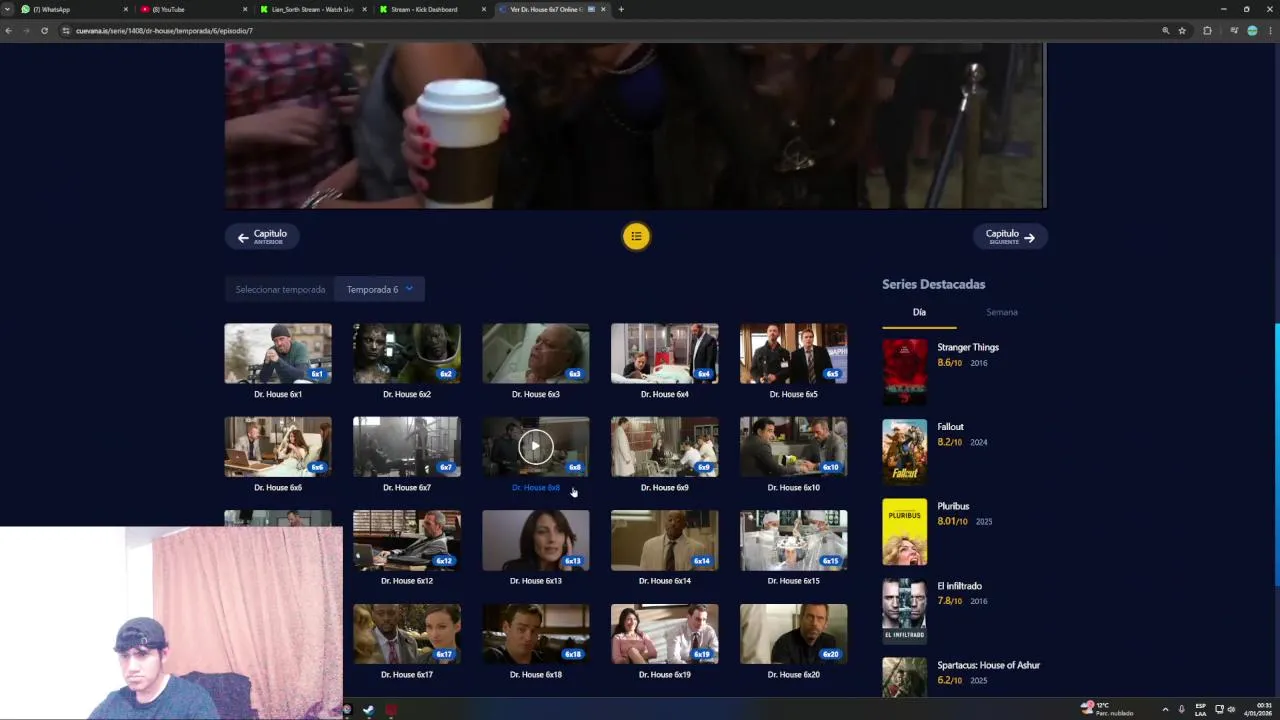Open episode thumbnail Dr. House 6x14

[x=665, y=540]
